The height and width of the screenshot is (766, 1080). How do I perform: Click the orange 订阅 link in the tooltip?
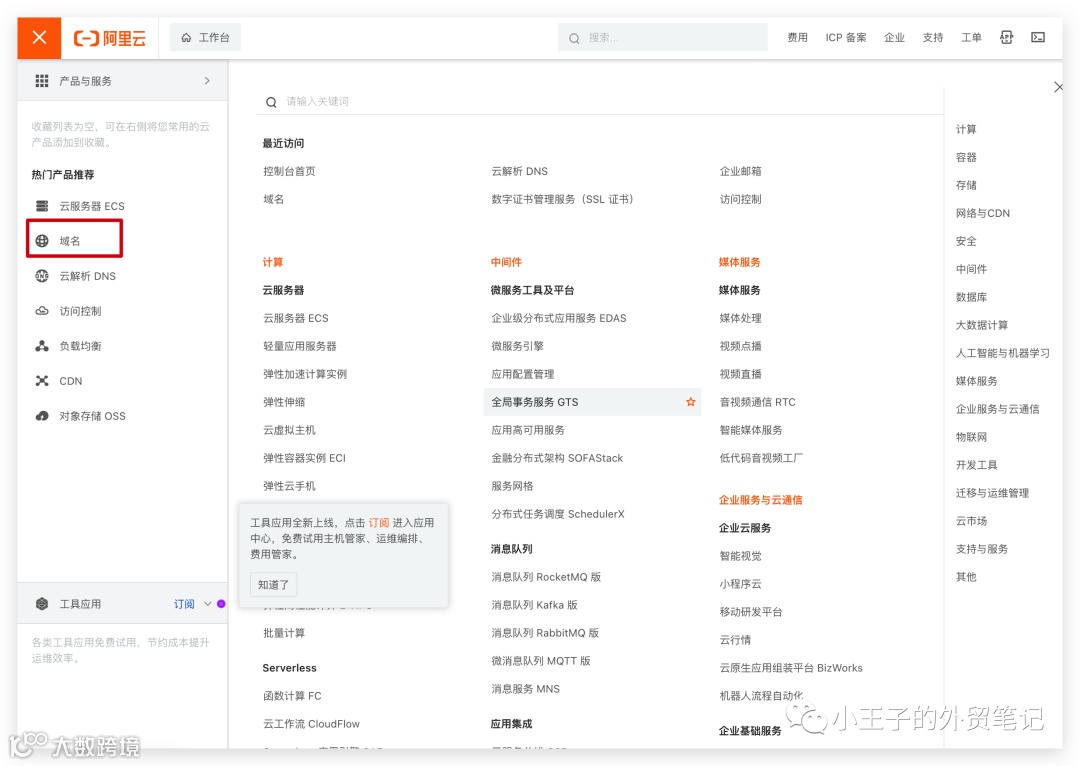tap(379, 523)
